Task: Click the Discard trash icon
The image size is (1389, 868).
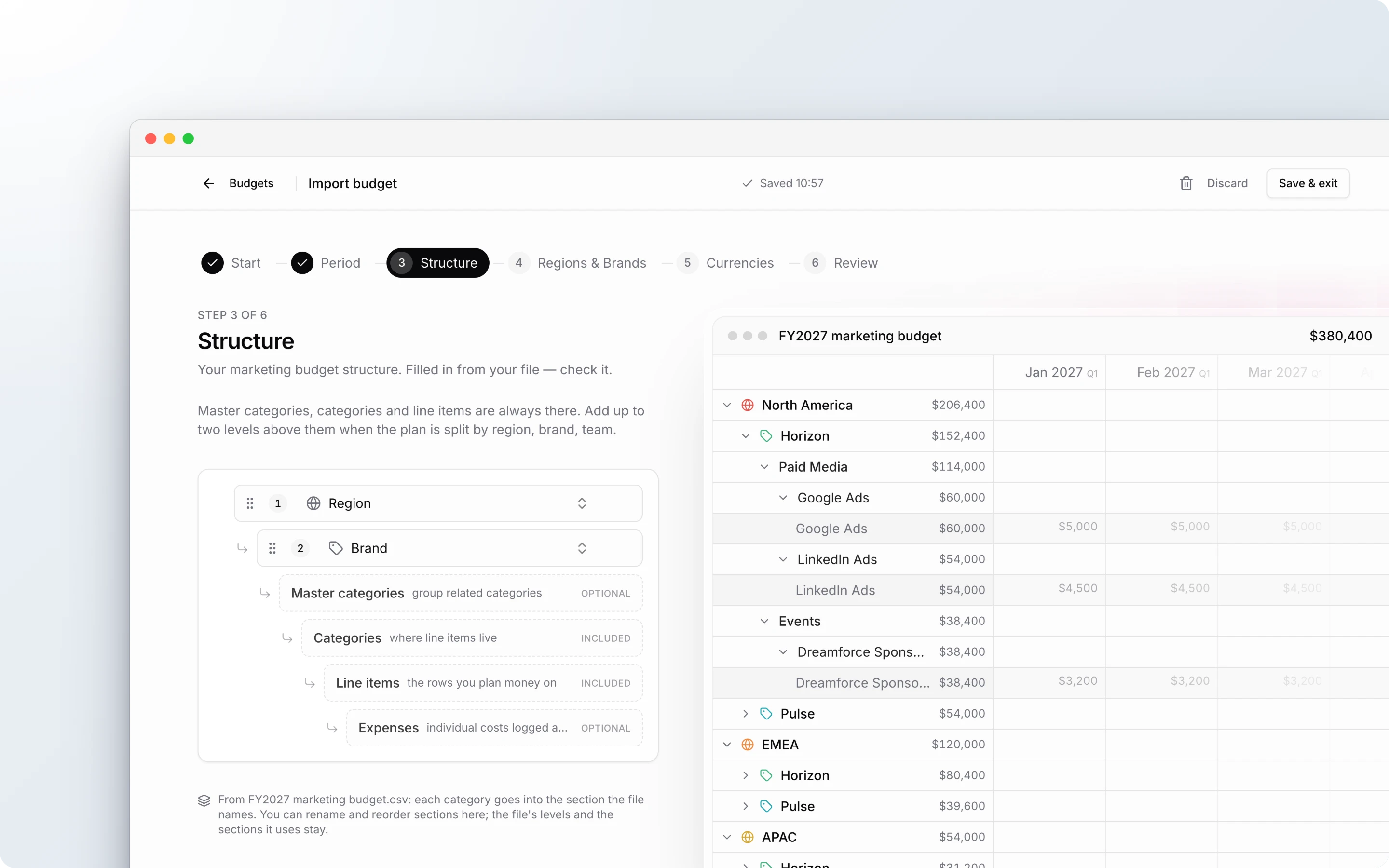Action: pos(1186,183)
